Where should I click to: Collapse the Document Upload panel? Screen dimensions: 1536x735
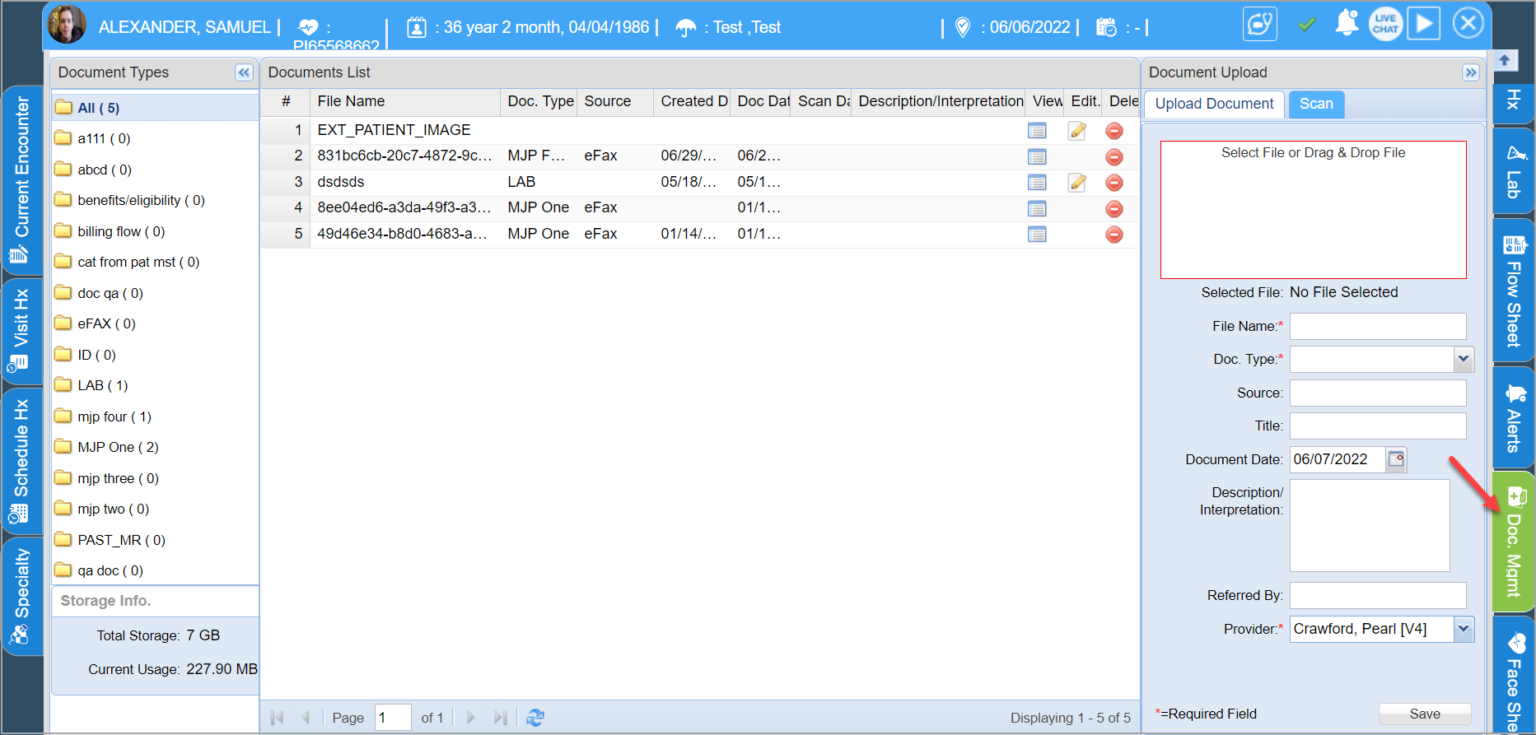pos(1470,72)
